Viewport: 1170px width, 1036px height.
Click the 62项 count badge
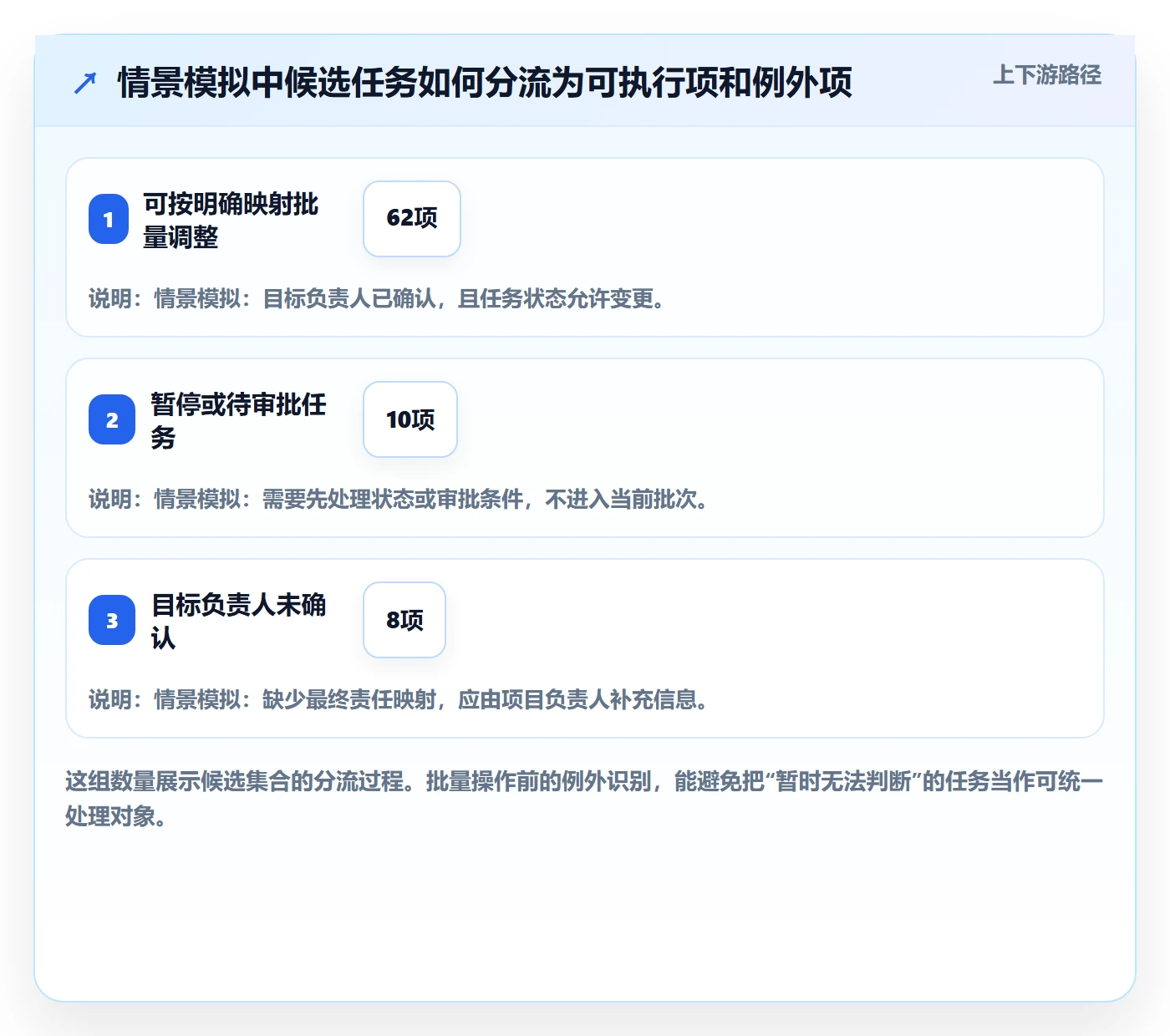pos(412,219)
